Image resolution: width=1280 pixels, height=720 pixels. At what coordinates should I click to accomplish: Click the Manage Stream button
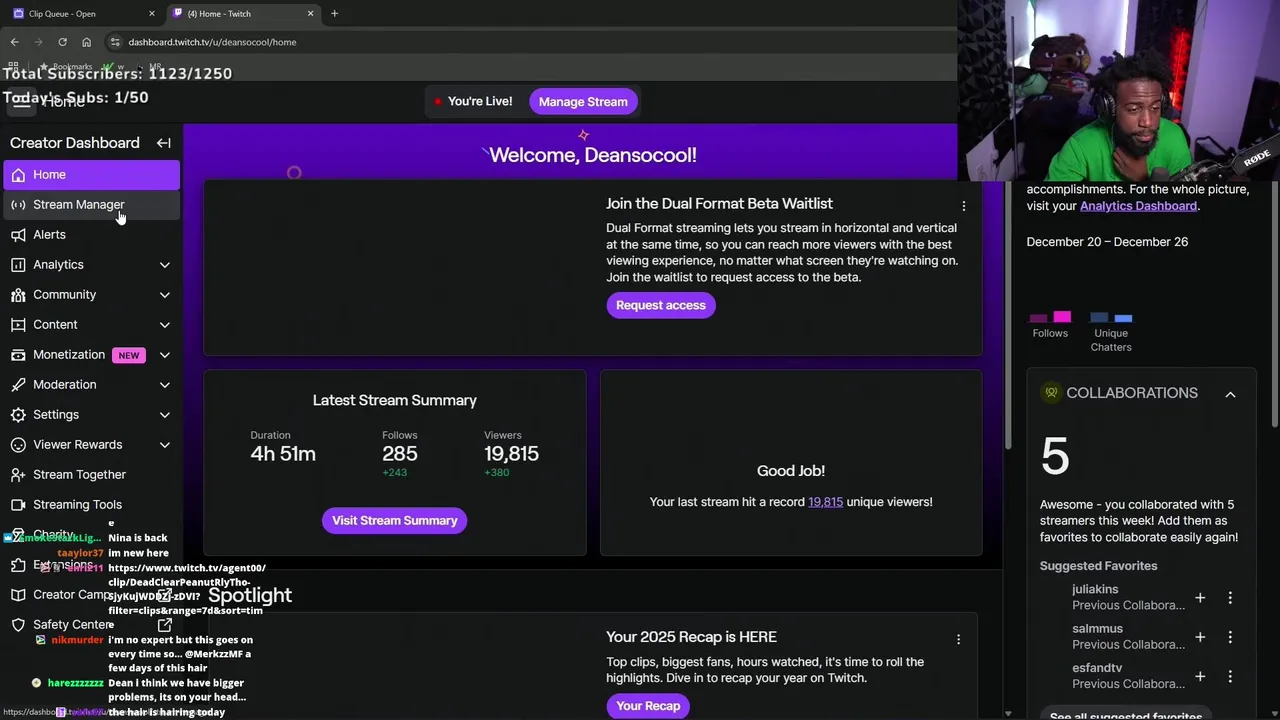click(583, 102)
